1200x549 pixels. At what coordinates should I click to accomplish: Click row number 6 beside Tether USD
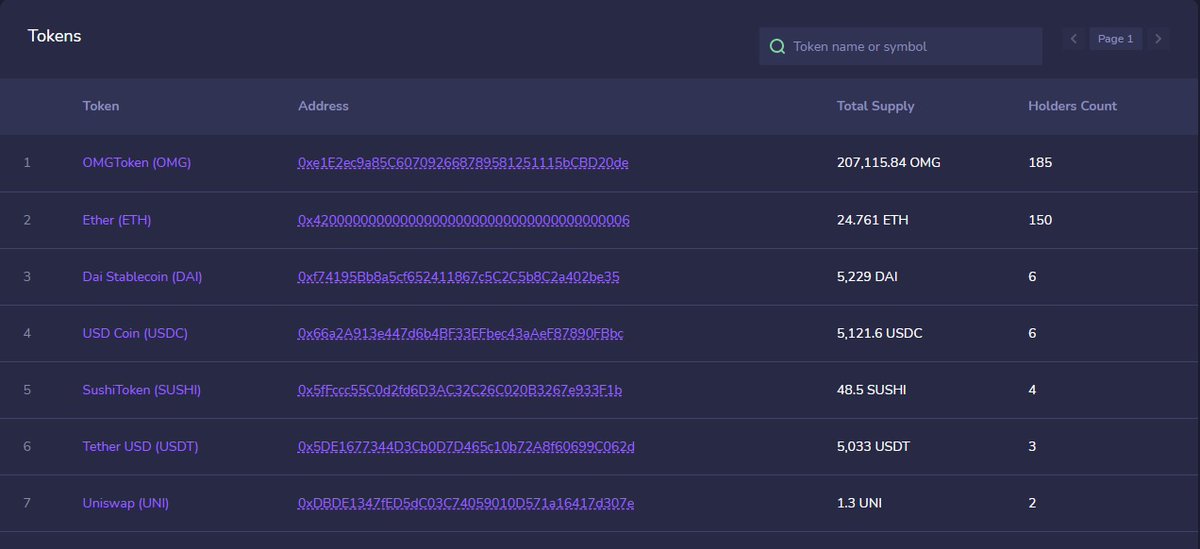pyautogui.click(x=27, y=447)
